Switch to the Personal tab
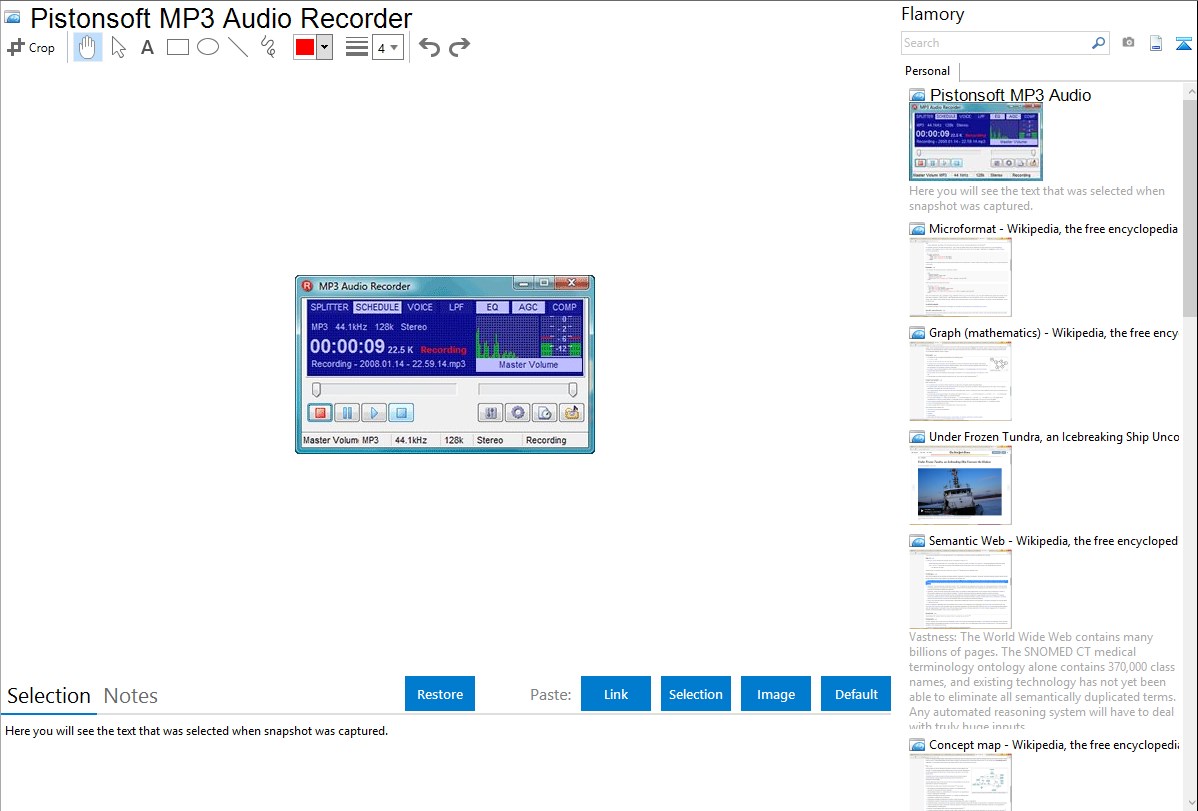Image resolution: width=1198 pixels, height=811 pixels. click(x=928, y=71)
